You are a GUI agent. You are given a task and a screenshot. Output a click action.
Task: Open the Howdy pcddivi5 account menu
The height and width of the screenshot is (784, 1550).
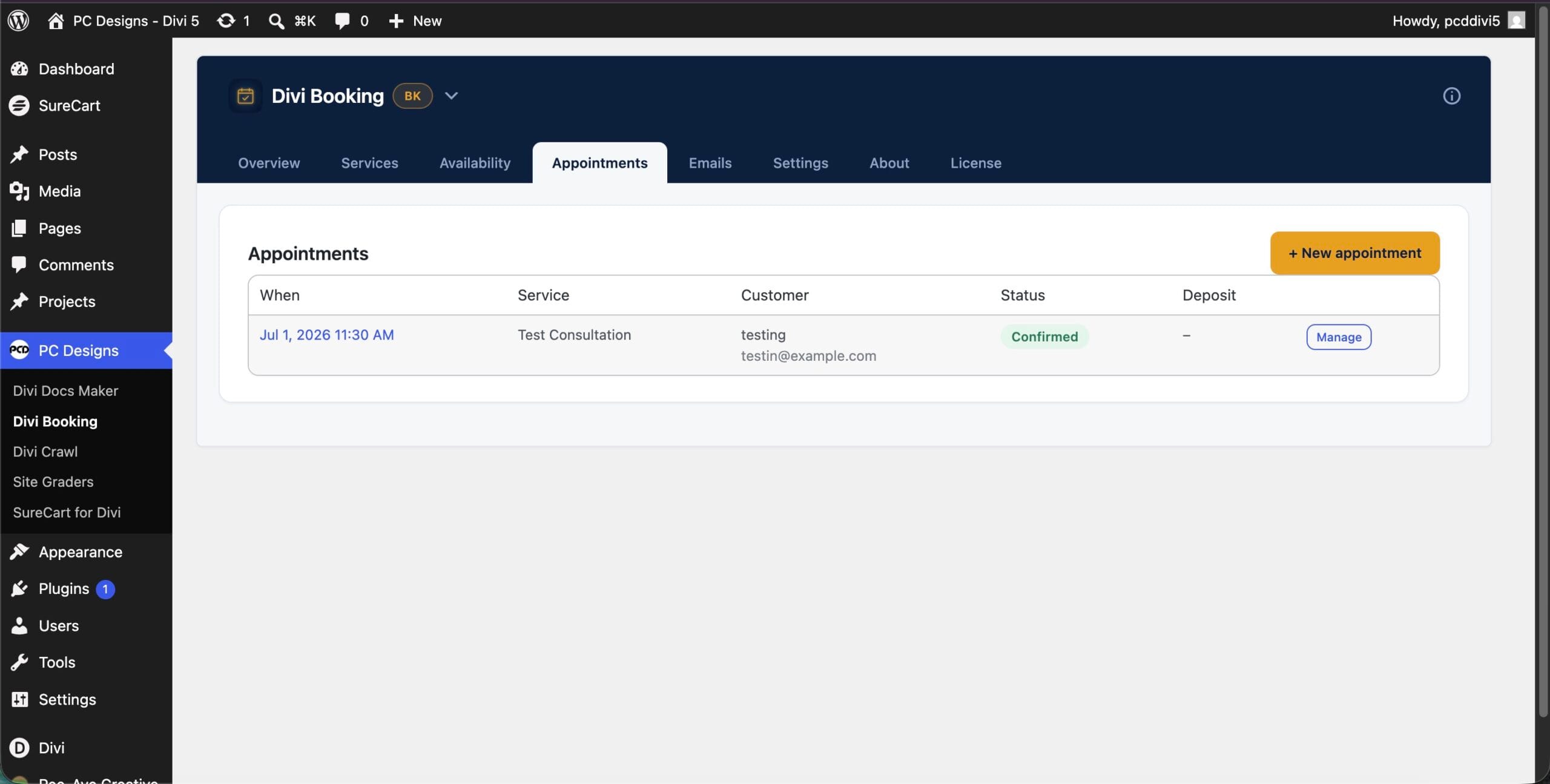[x=1459, y=21]
